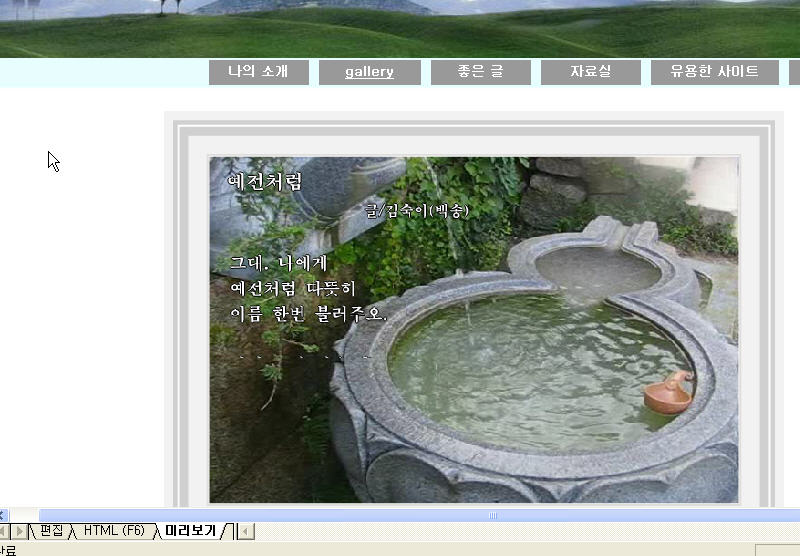Open the 유용한 사이트 navigation button
This screenshot has height=556, width=800.
715,72
